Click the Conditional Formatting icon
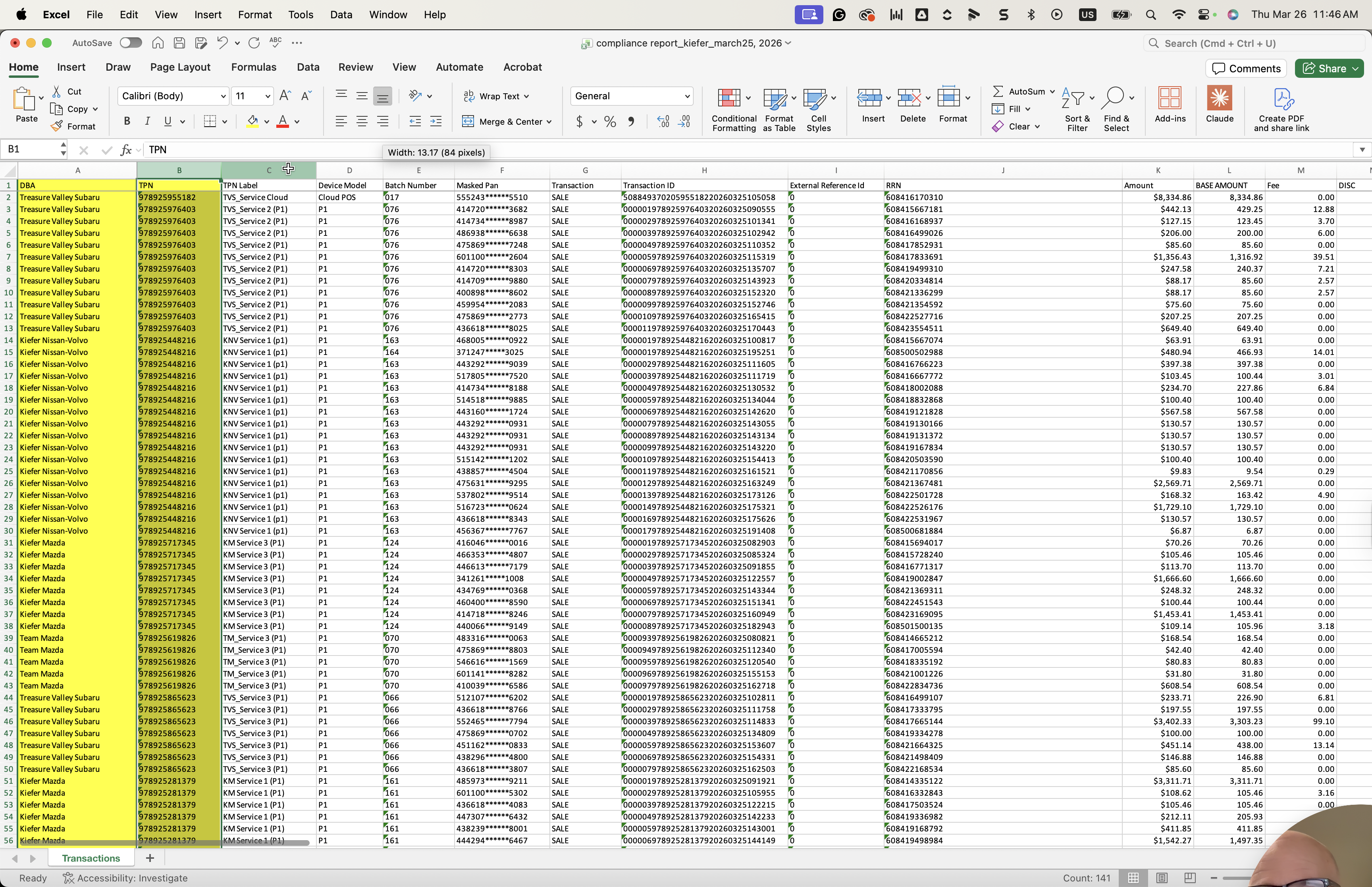1372x887 pixels. (729, 98)
